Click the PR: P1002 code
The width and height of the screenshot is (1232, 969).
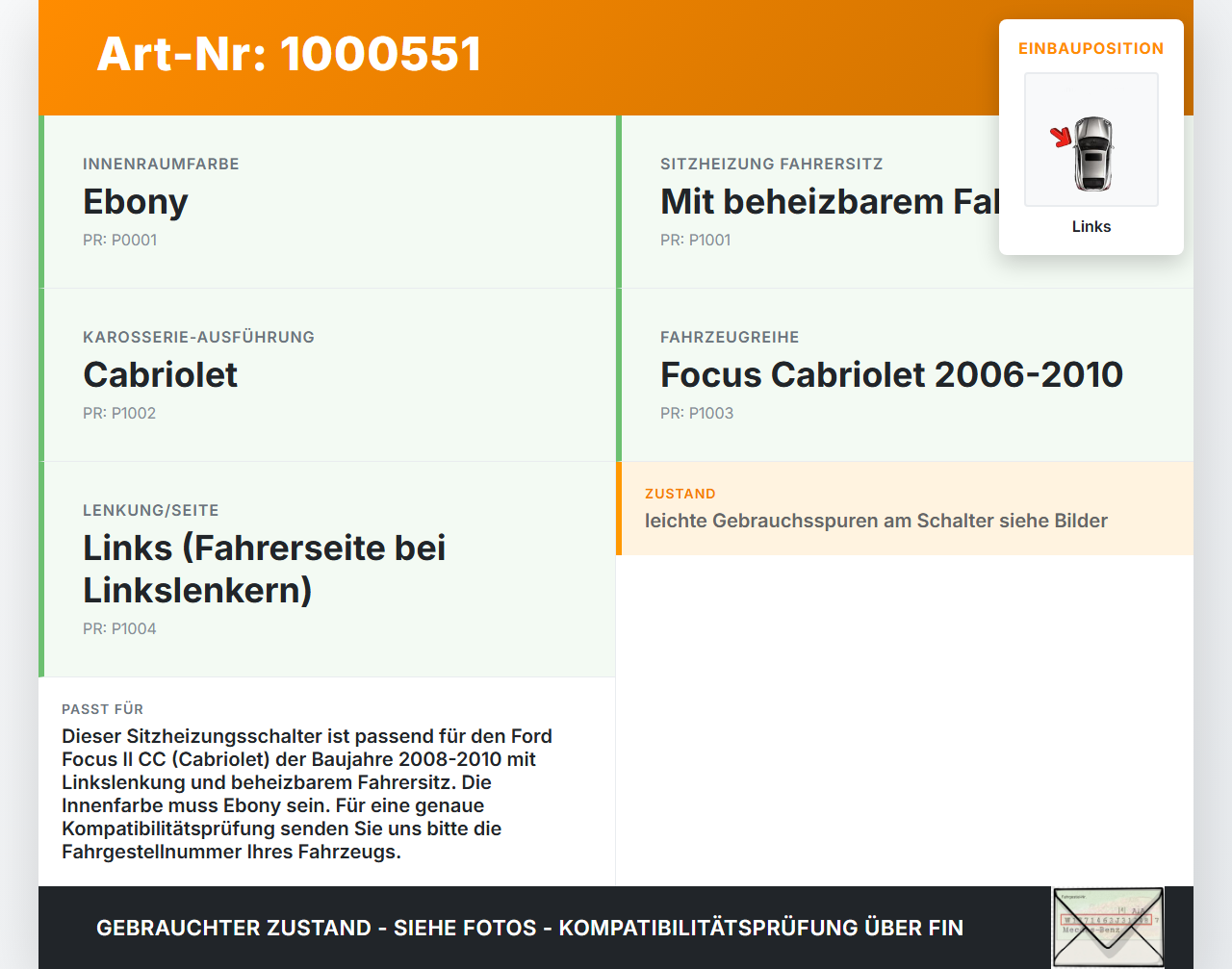click(x=119, y=413)
